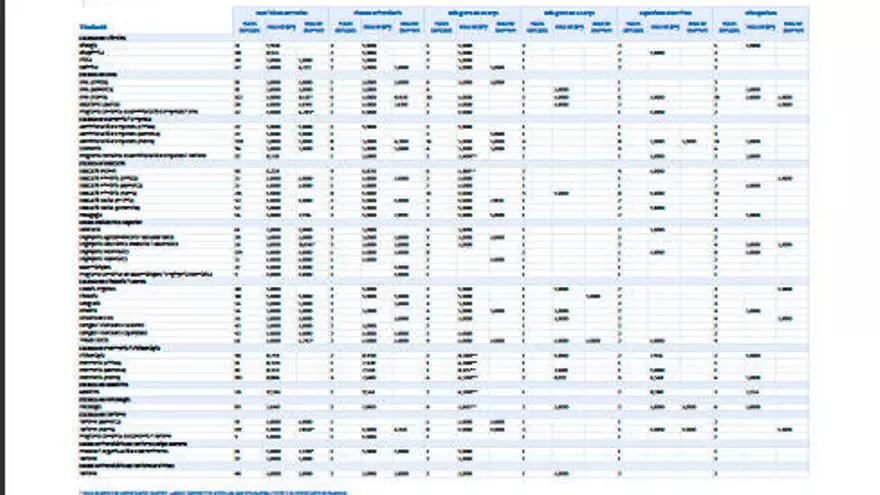Click the first data row label under first section
This screenshot has width=880, height=495.
click(x=88, y=45)
